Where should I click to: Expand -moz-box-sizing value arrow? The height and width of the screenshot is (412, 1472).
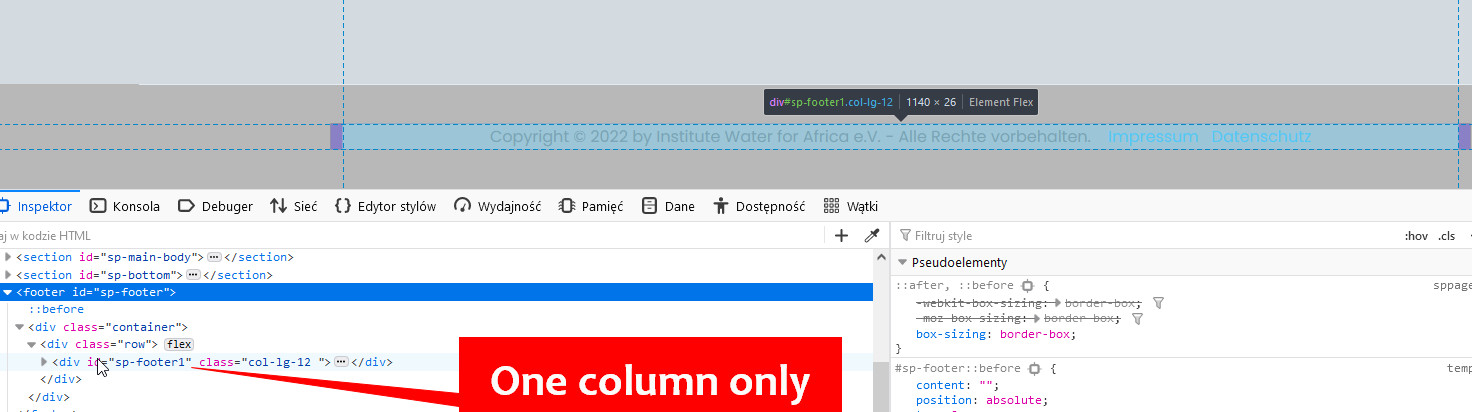pyautogui.click(x=1037, y=318)
